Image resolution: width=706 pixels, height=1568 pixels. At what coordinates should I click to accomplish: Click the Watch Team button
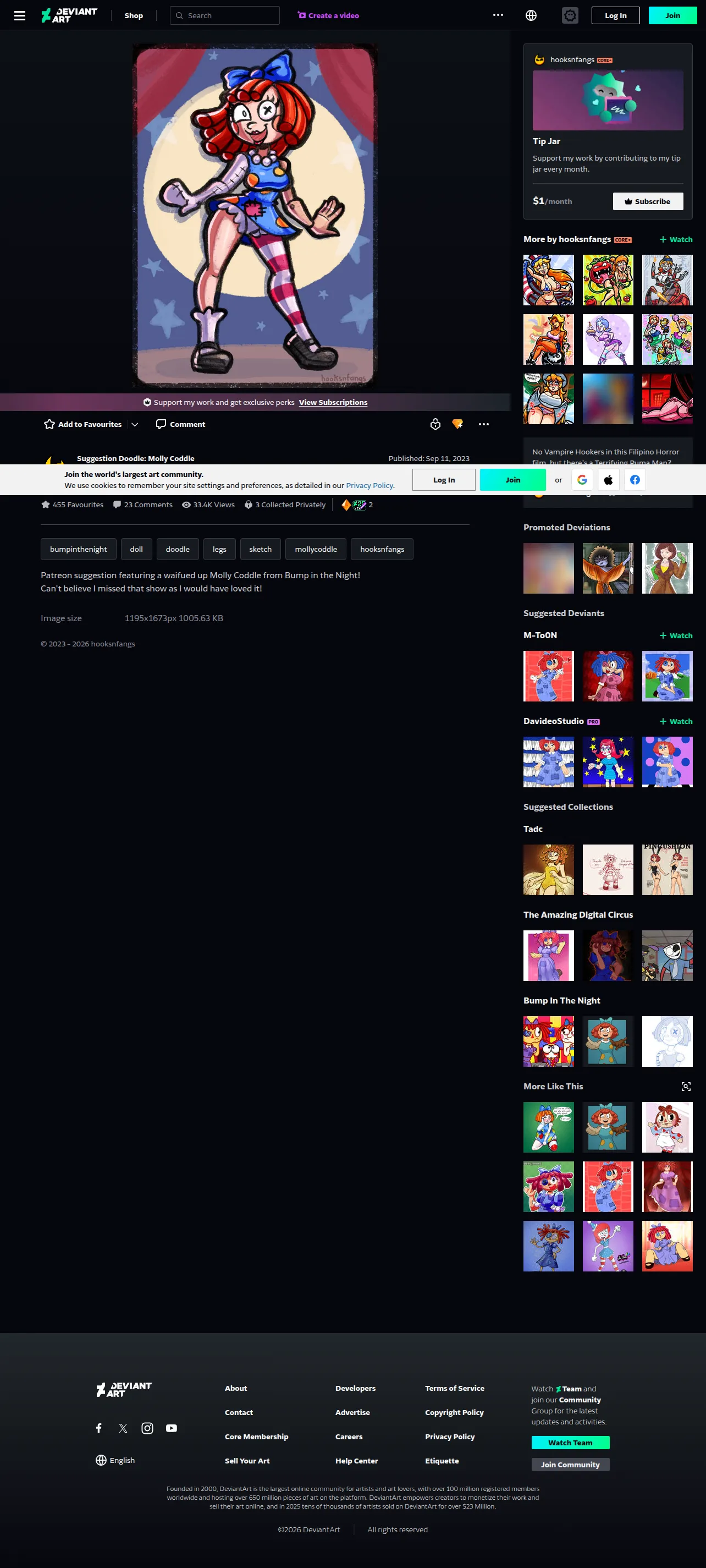pyautogui.click(x=570, y=1443)
